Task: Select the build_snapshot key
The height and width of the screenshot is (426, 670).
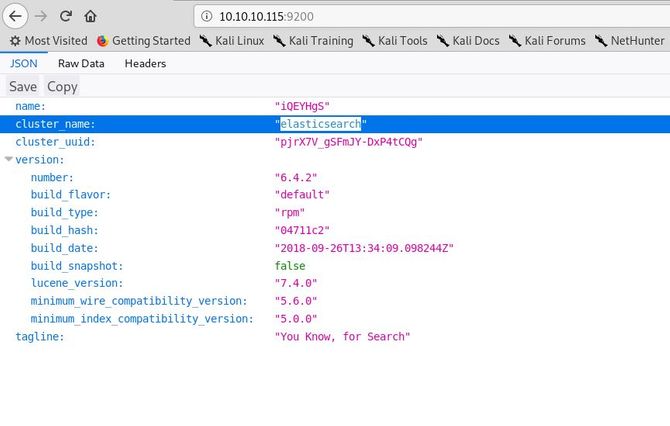Action: point(77,266)
